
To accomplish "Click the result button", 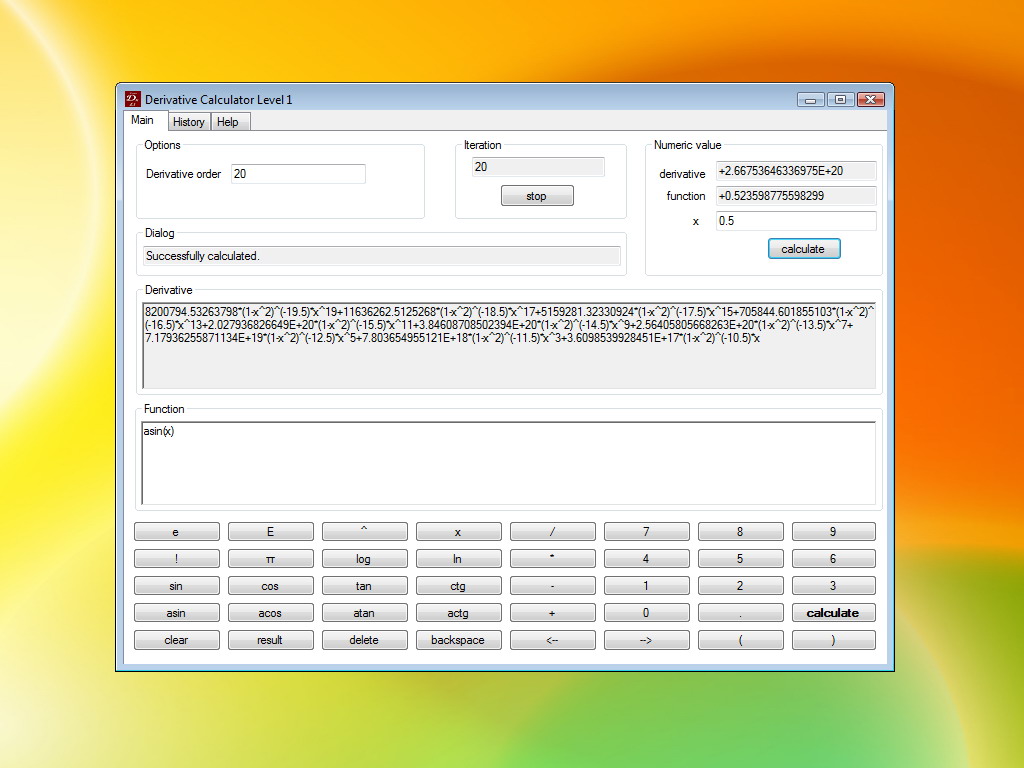I will [270, 640].
